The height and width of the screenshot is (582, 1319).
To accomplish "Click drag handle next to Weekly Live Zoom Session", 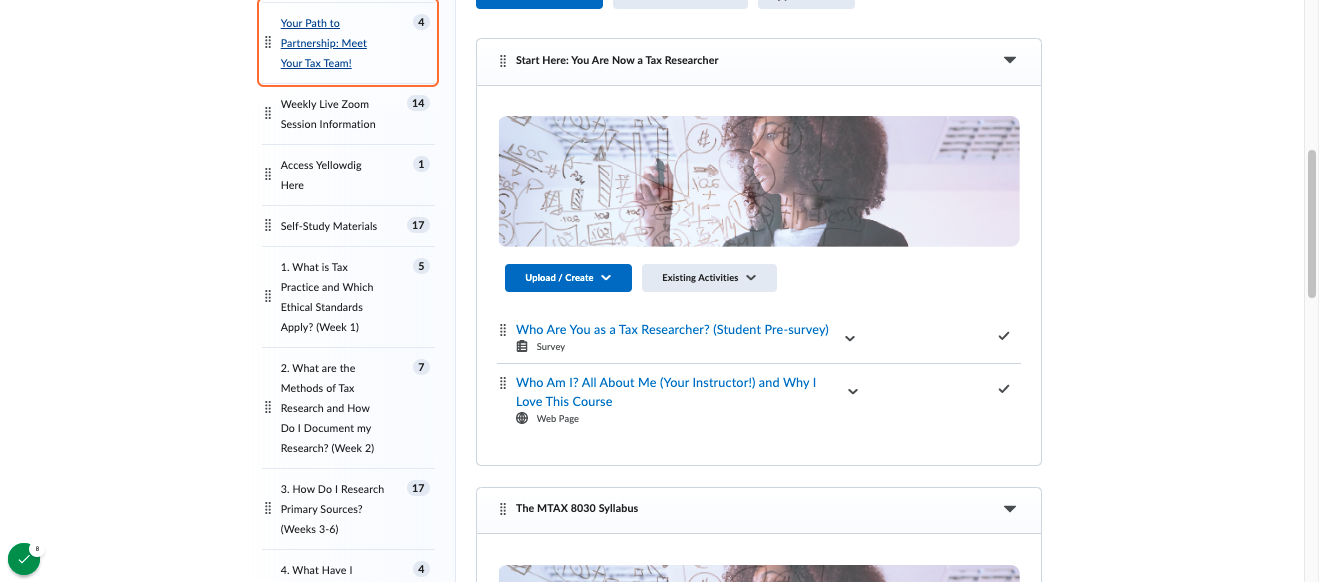I will (267, 113).
